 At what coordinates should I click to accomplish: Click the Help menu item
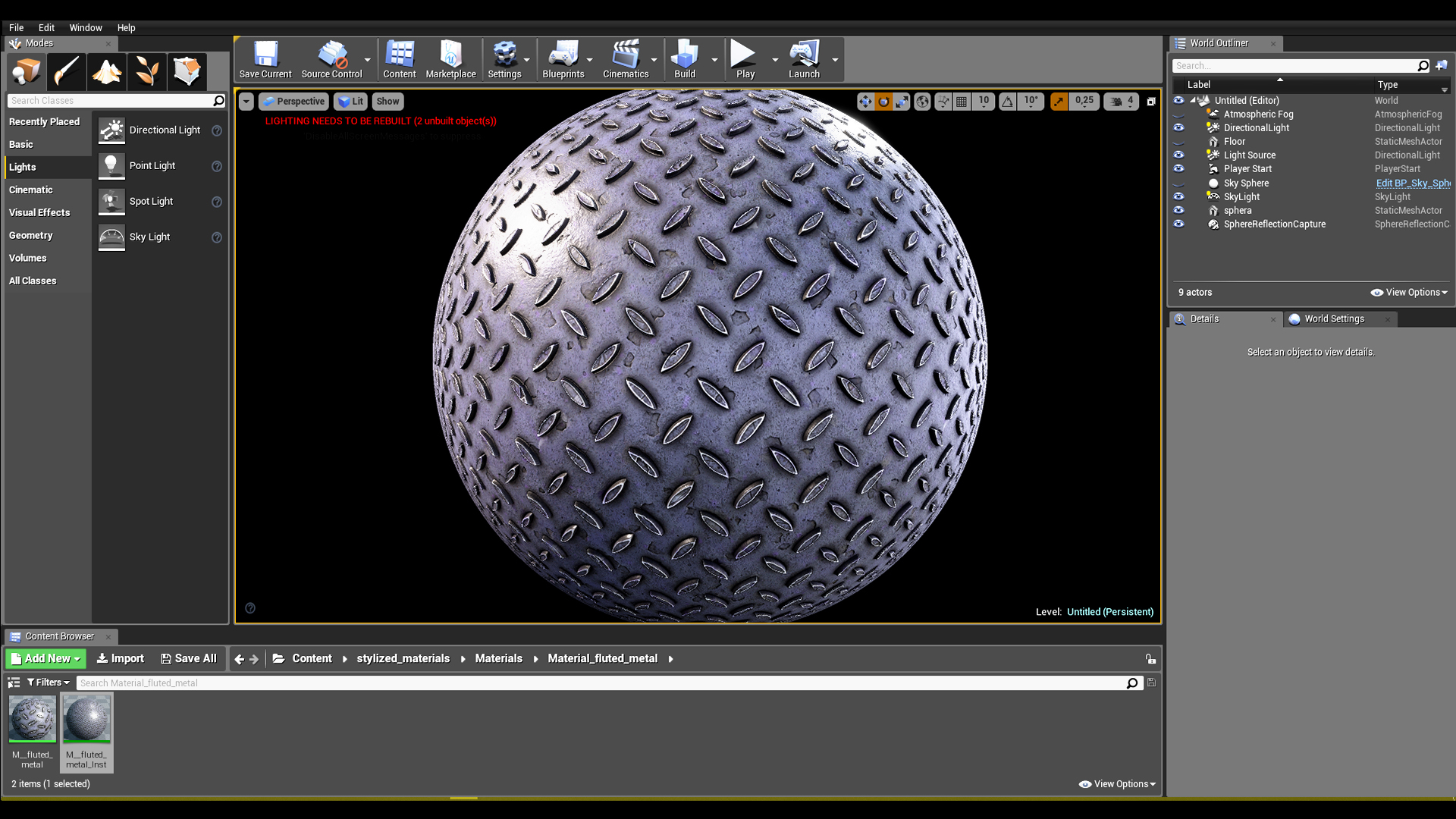(125, 27)
